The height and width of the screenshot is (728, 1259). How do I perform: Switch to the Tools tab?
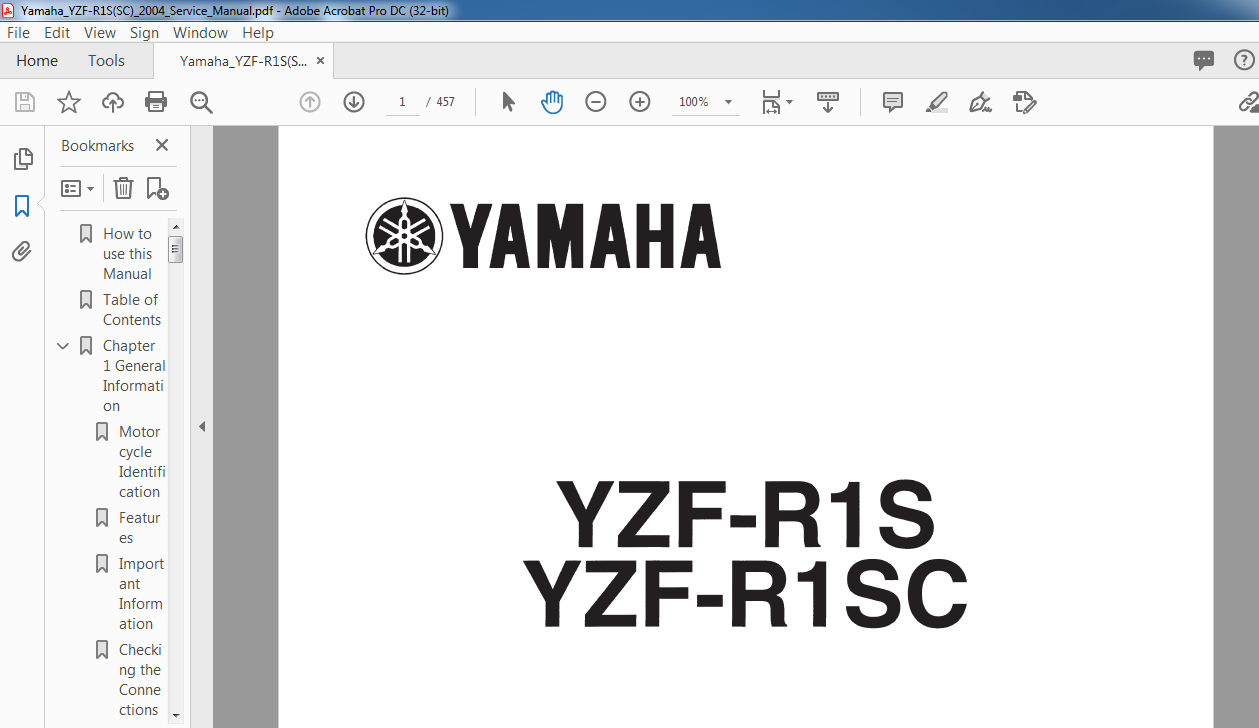(106, 61)
